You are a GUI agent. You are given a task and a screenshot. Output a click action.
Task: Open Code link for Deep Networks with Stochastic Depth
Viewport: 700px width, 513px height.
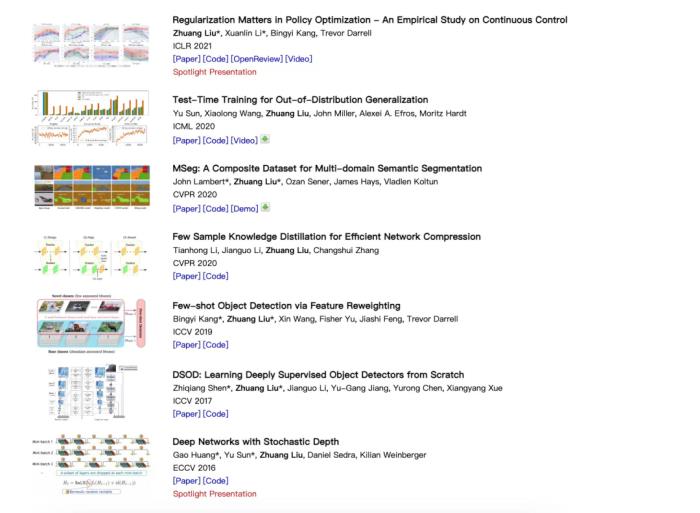[x=215, y=481]
